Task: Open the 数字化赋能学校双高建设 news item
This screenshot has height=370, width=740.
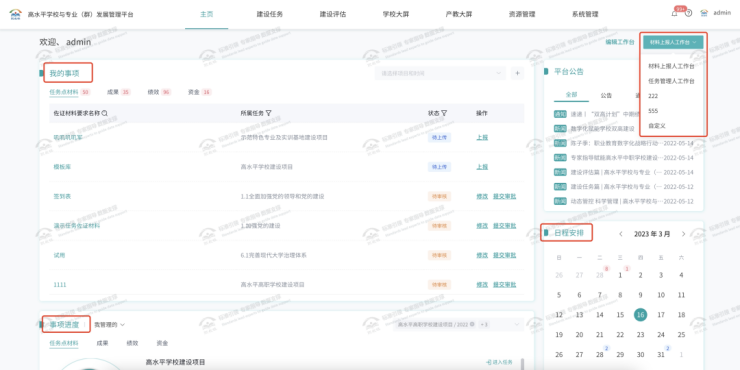Action: [603, 128]
